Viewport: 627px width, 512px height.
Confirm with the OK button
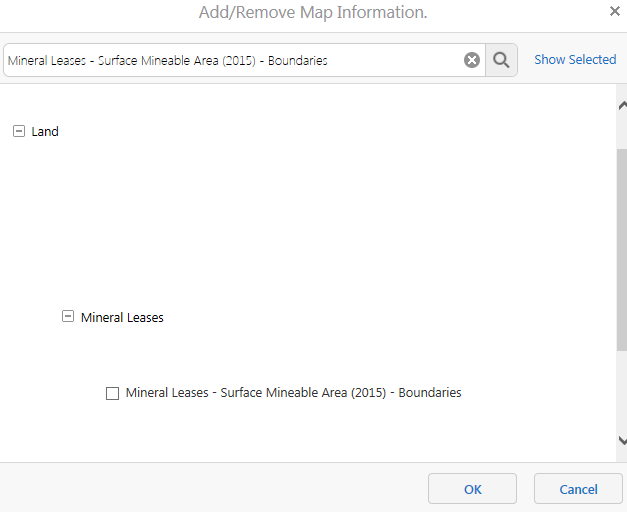point(472,489)
